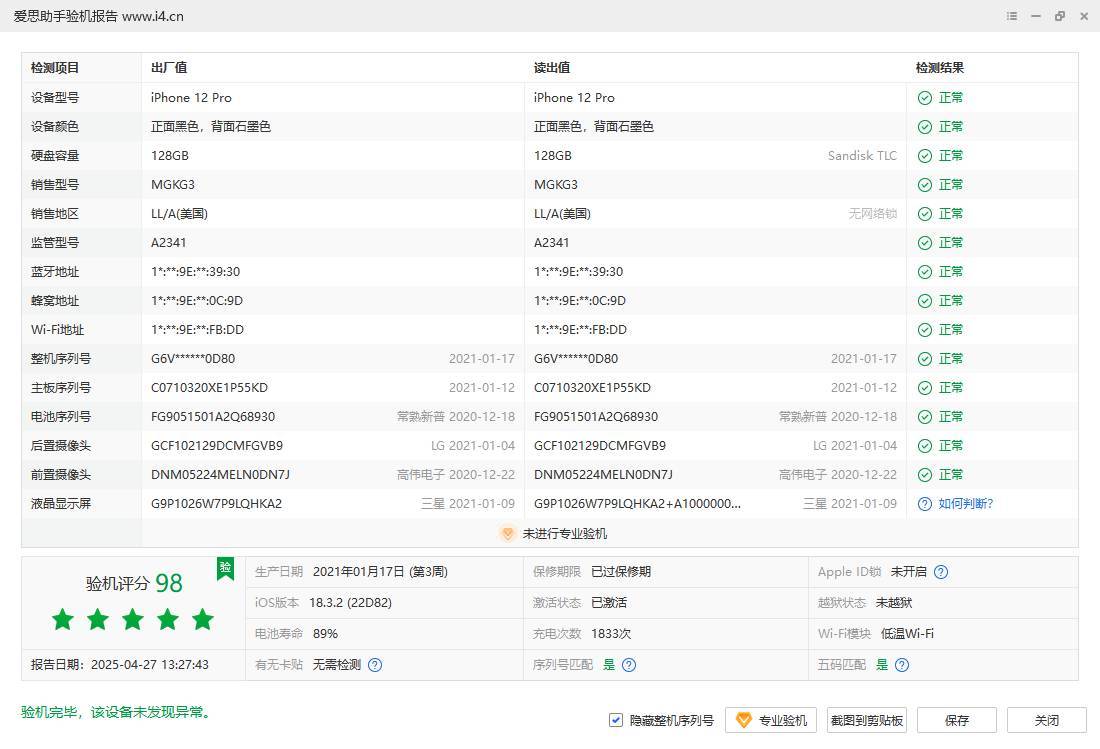Click the question icon for 液晶显示屏 result

pos(925,504)
